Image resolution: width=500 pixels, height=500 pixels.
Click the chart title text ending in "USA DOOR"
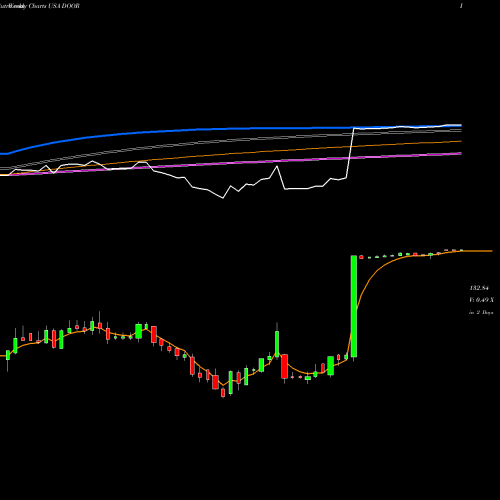[x=40, y=6]
